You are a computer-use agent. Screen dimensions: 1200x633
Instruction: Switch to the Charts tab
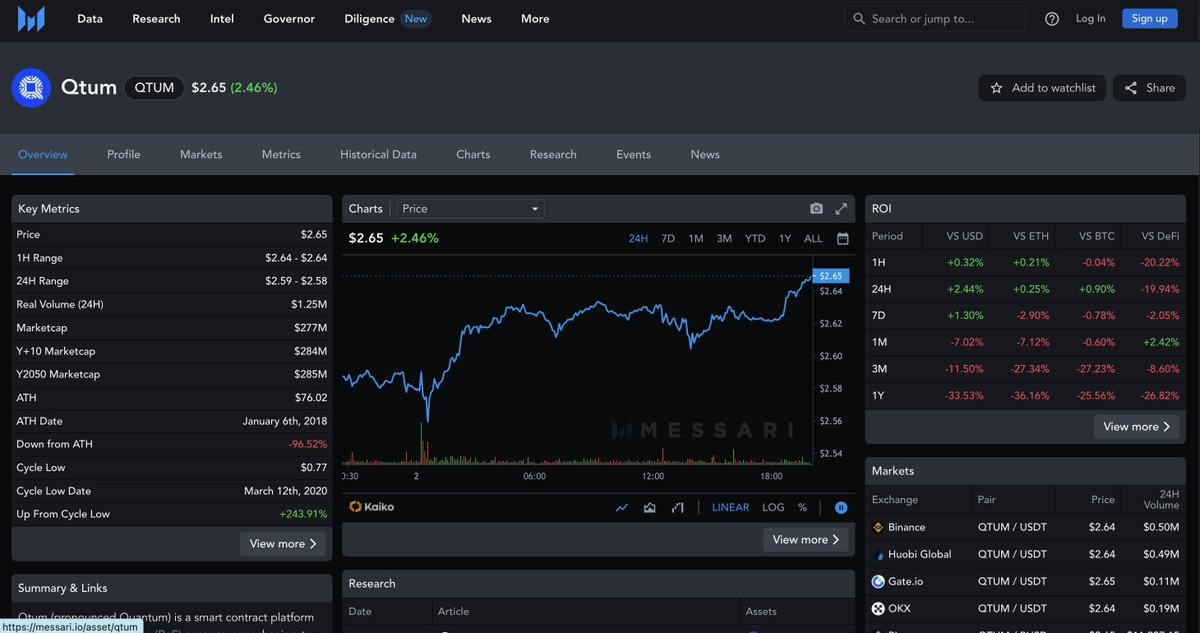[x=473, y=154]
